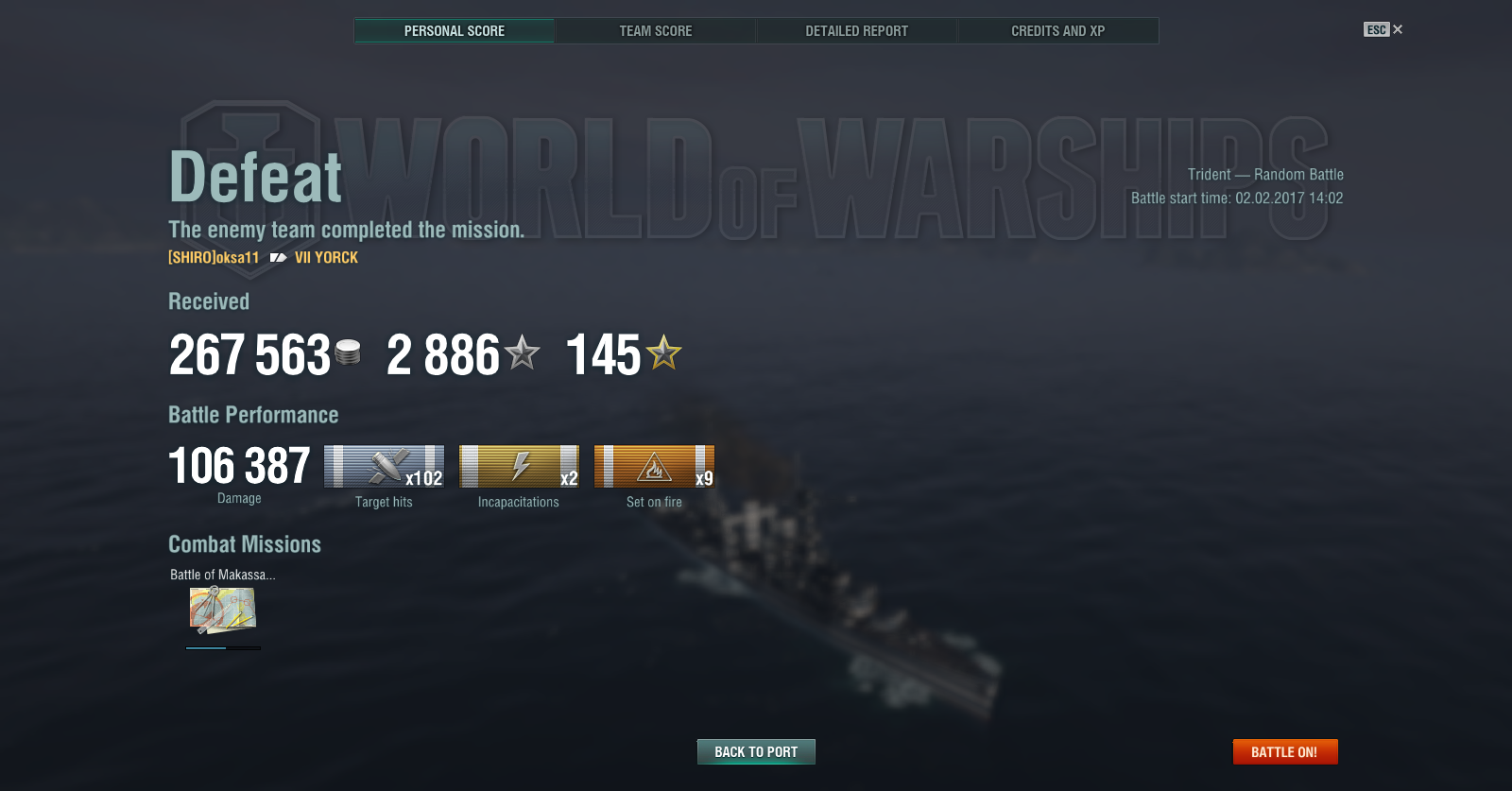
Task: Click the gold free XP star icon
Action: point(663,353)
